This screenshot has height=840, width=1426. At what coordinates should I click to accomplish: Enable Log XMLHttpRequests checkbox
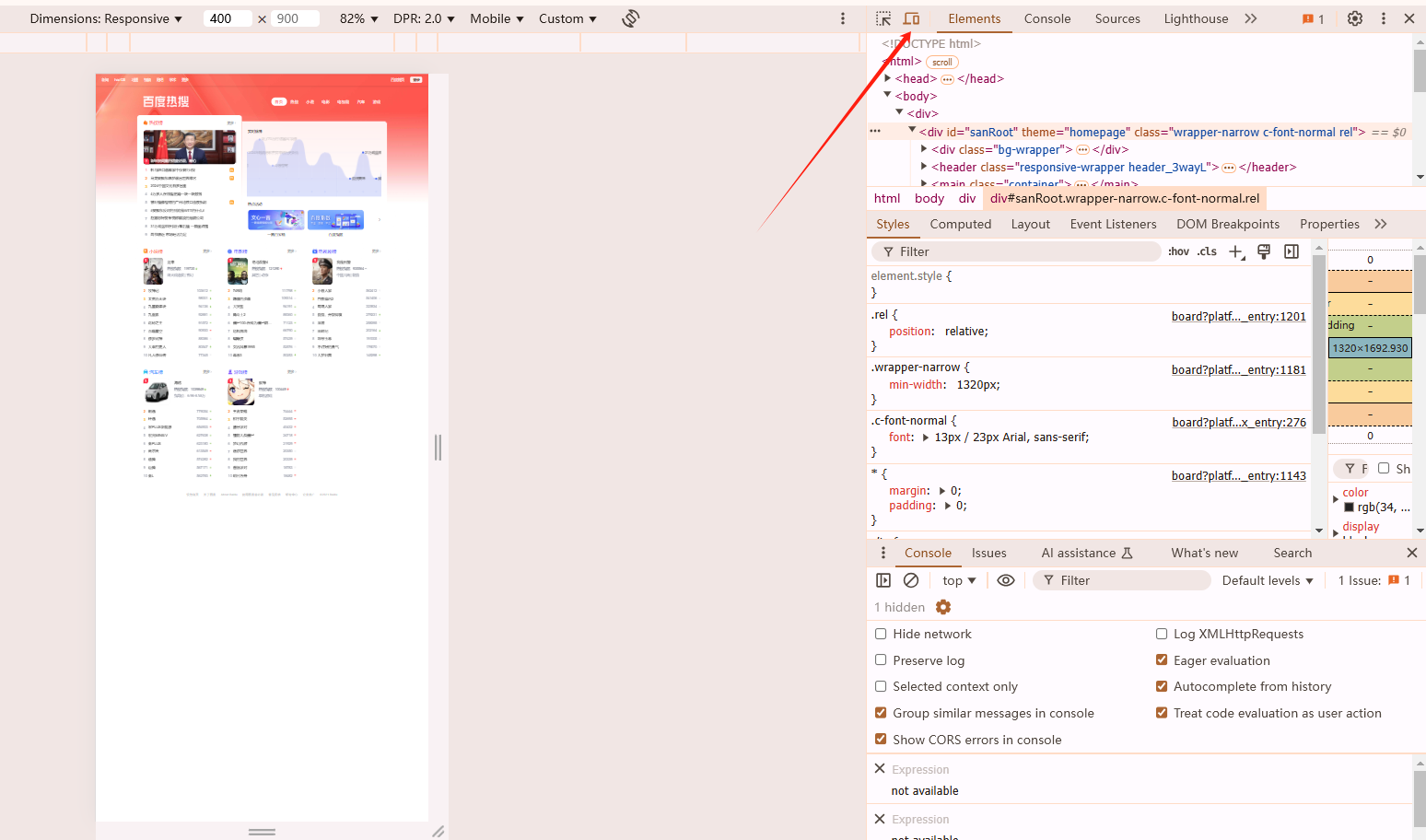1162,634
